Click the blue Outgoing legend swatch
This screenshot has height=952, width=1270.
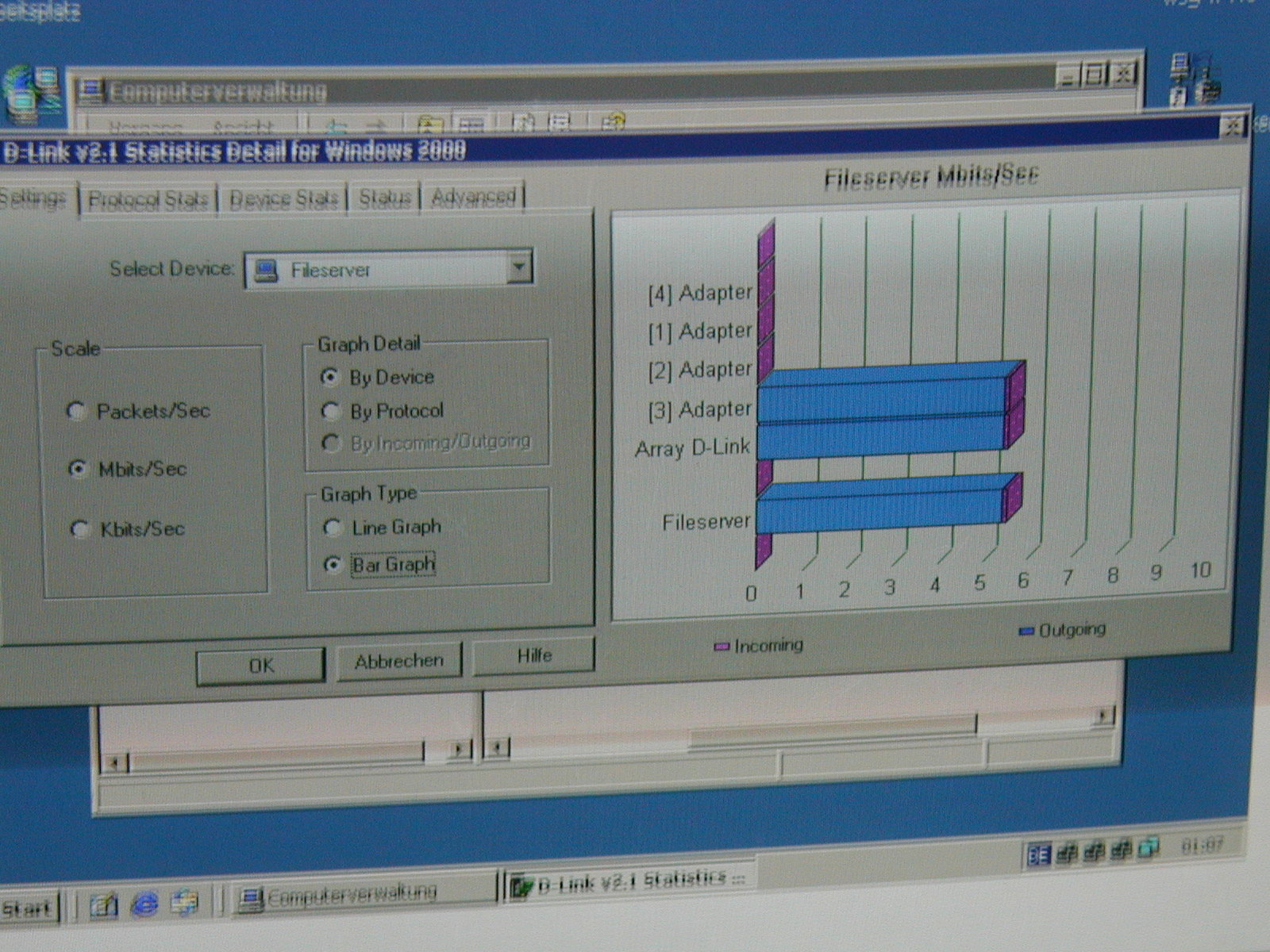coord(1026,631)
